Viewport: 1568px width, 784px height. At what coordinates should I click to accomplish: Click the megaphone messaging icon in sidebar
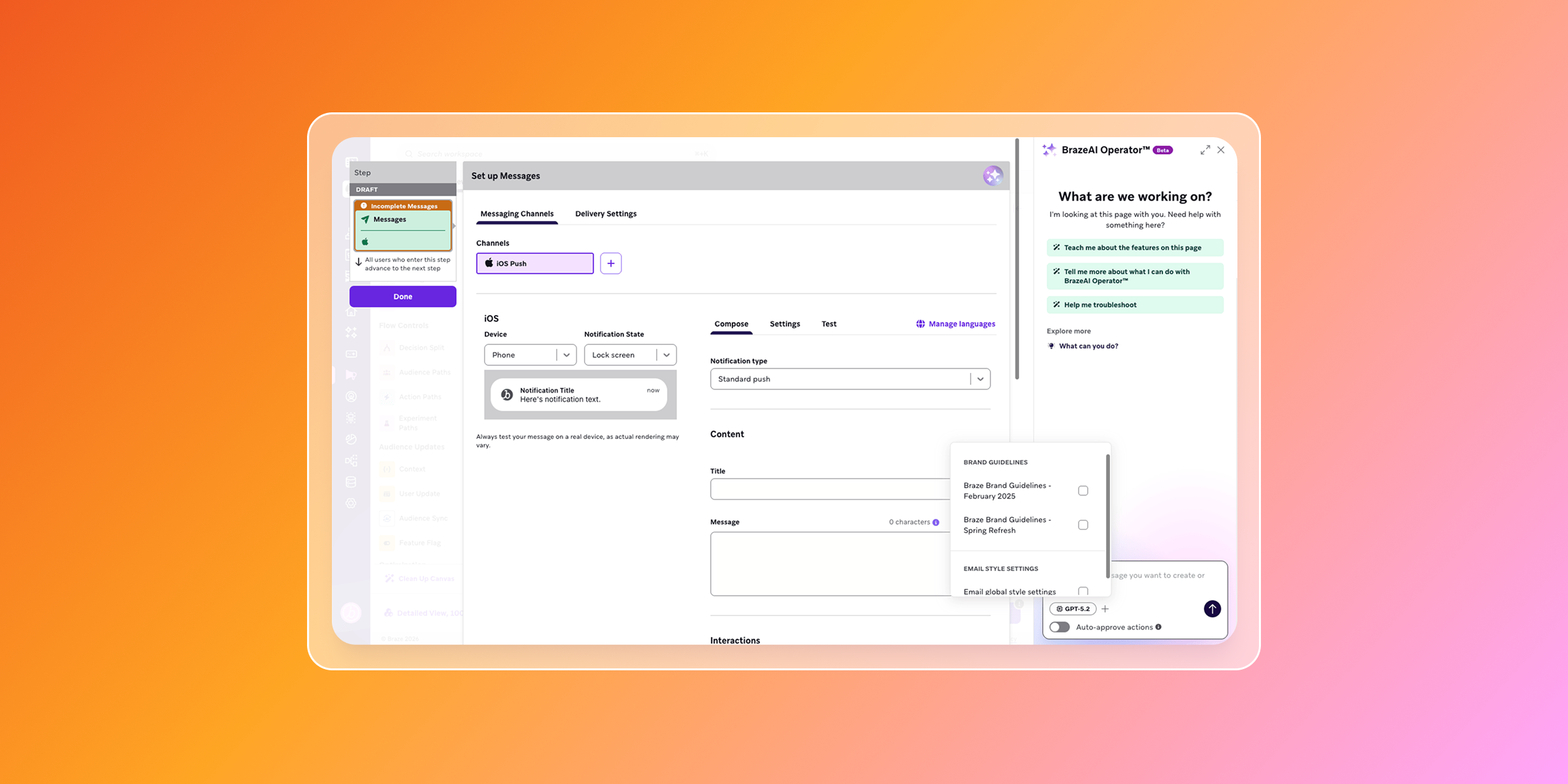coord(351,375)
